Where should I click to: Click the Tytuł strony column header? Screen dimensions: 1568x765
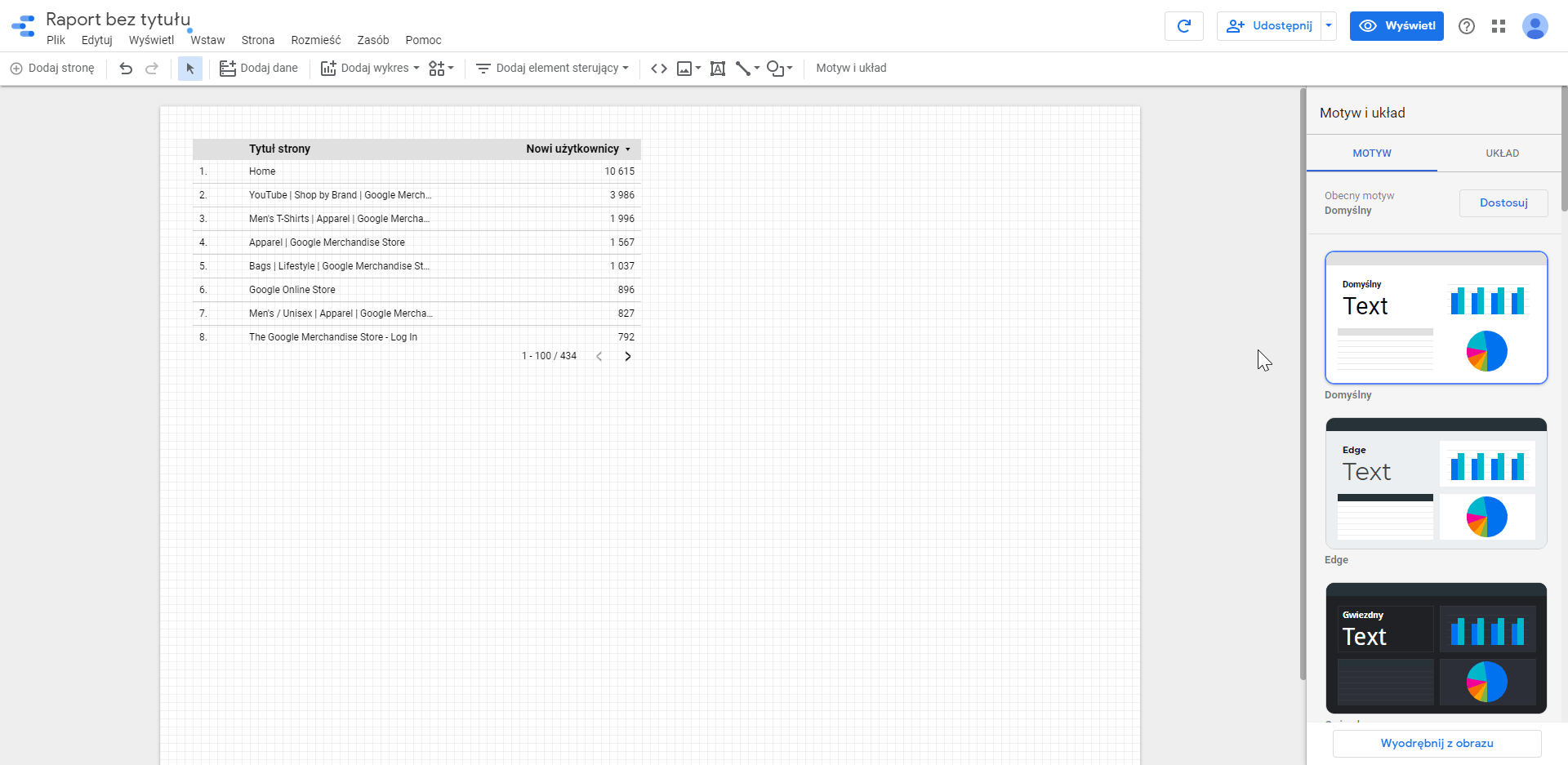coord(279,149)
